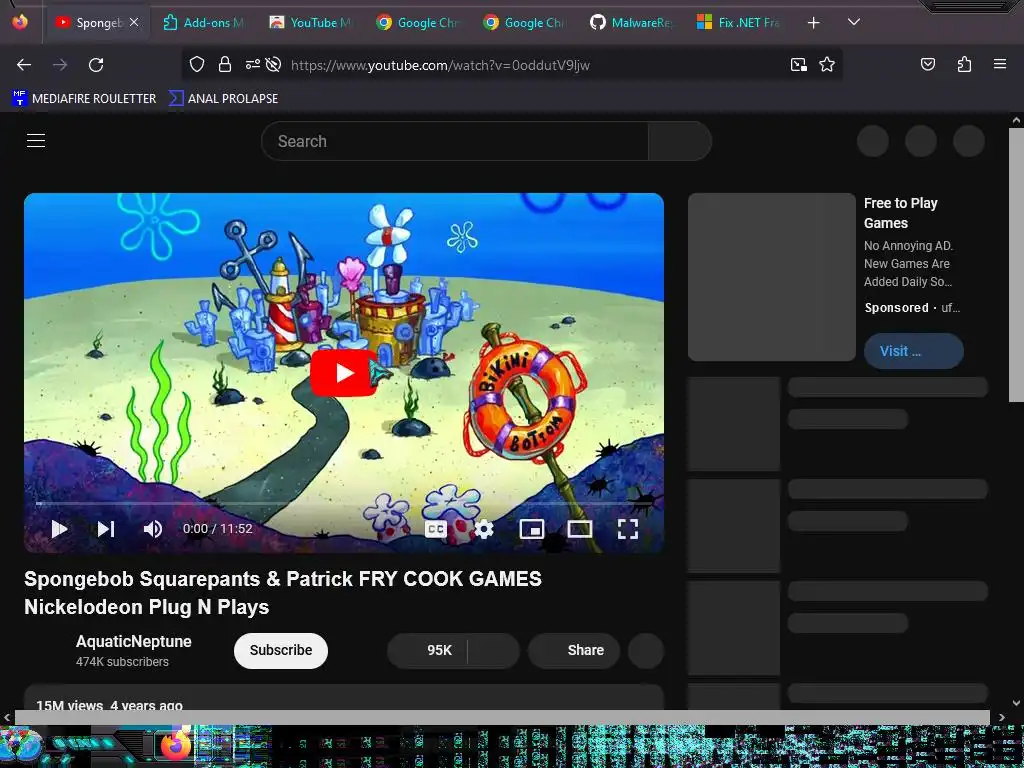
Task: Like the video with the 95K button
Action: [427, 650]
